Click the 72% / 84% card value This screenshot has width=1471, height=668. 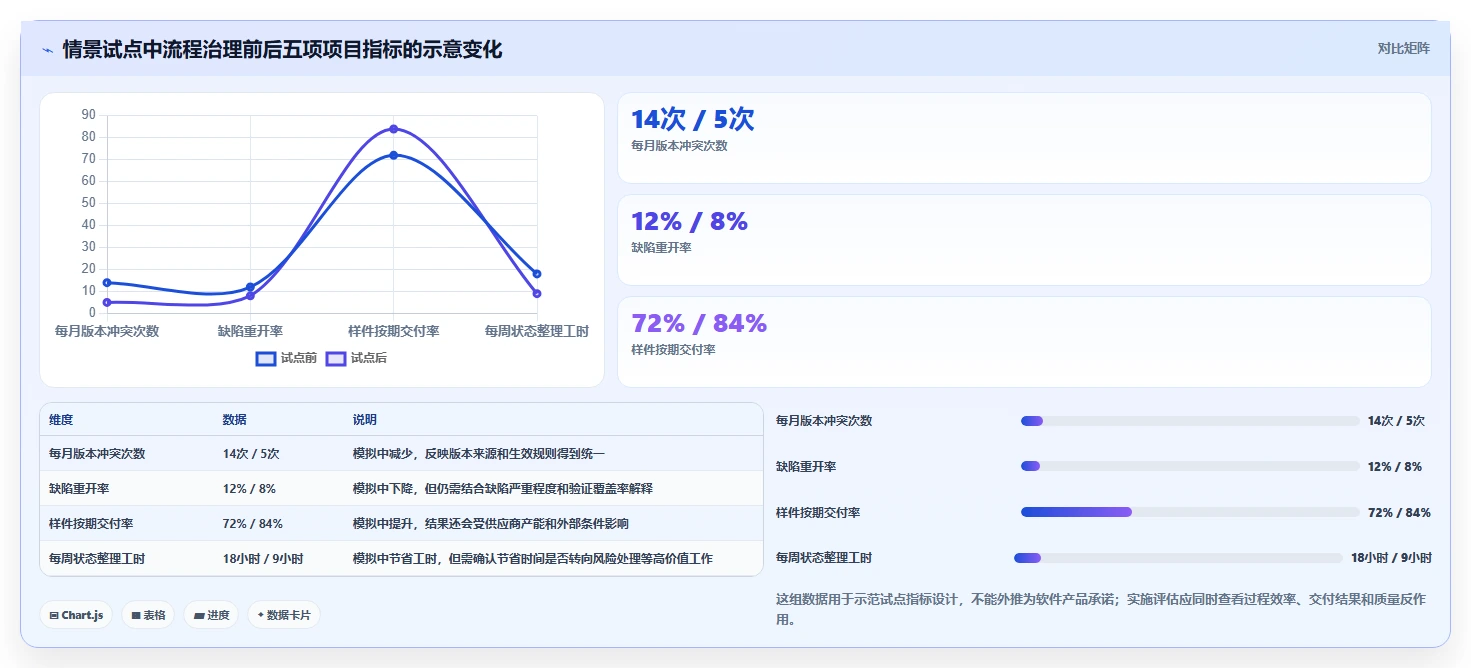click(x=699, y=324)
